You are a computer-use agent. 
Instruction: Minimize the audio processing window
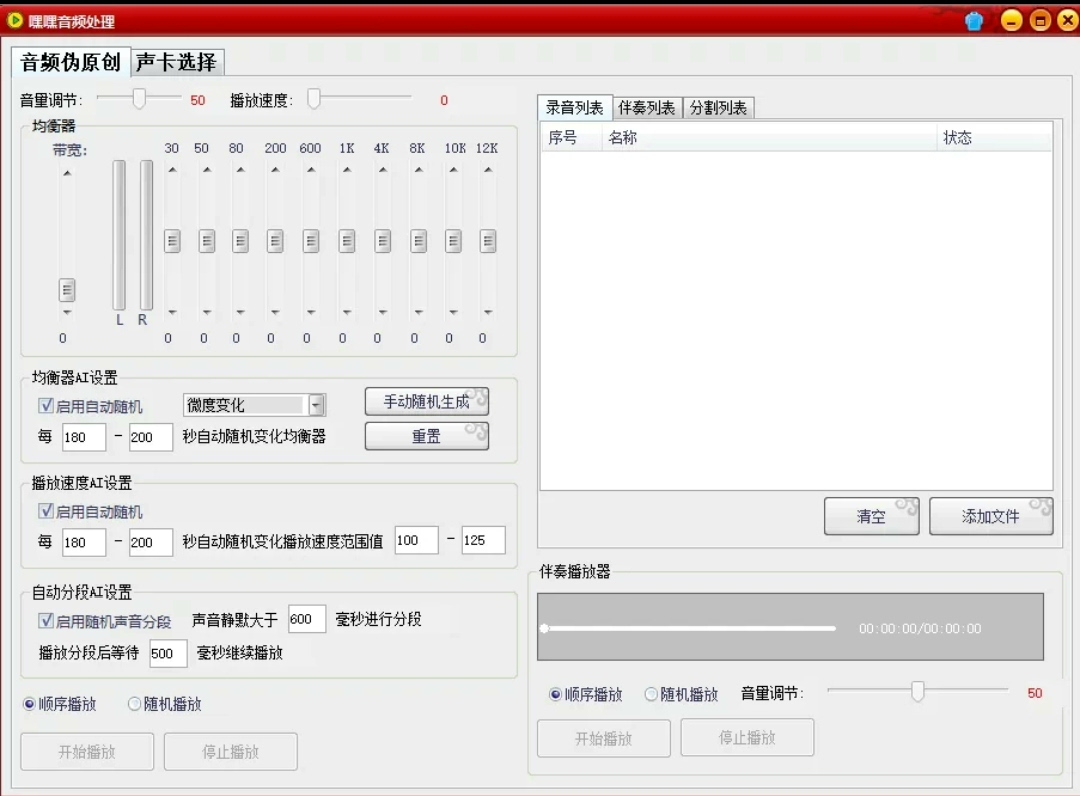pyautogui.click(x=1011, y=21)
